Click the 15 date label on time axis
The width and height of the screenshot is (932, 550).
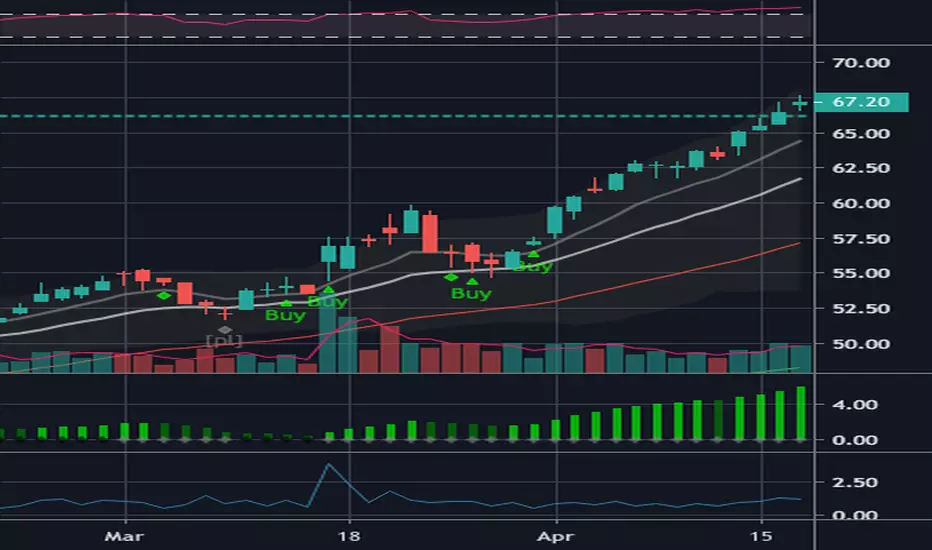pos(761,536)
